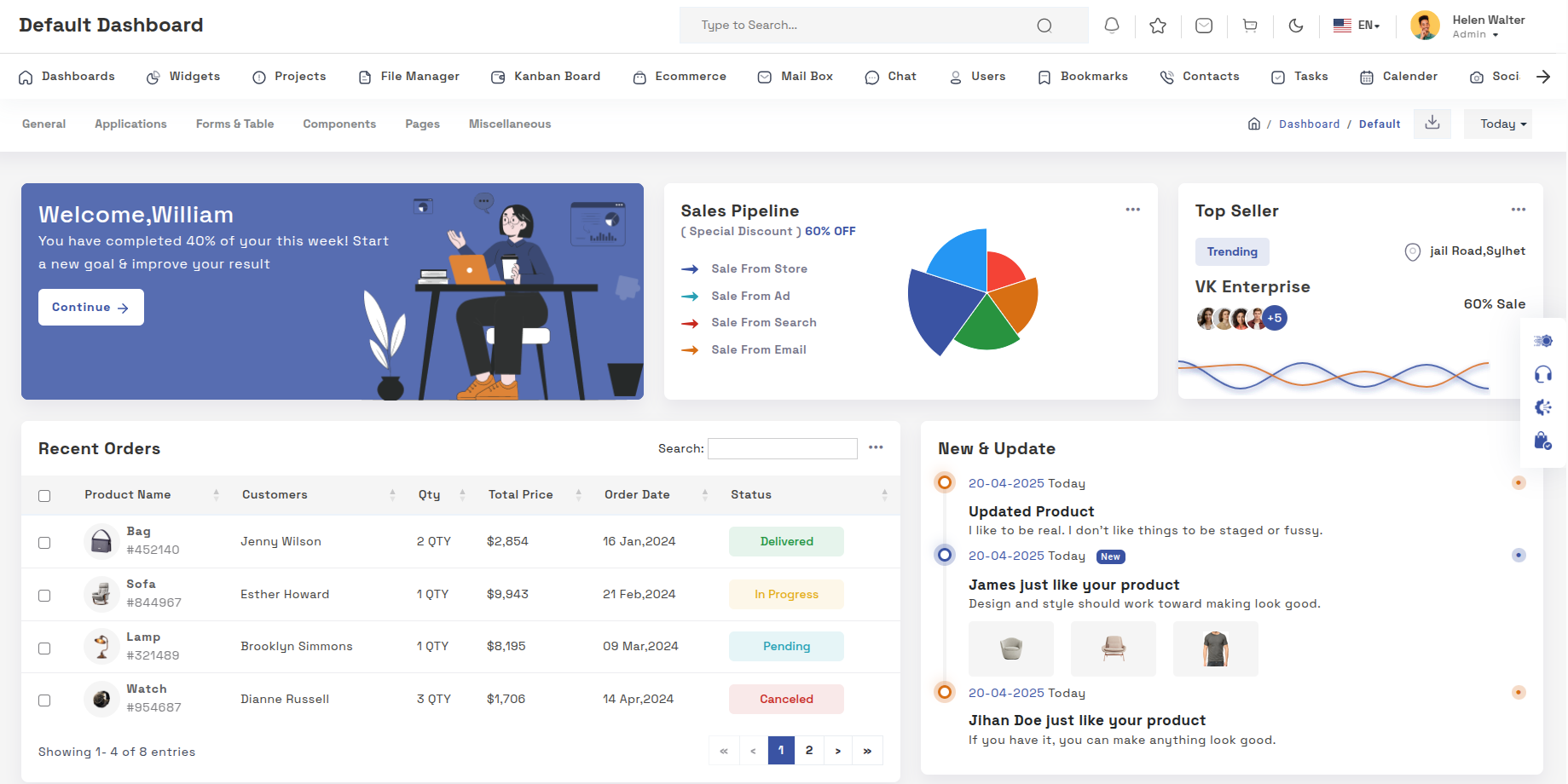Go to File Manager
Screen dimensions: 1568x784
[x=409, y=77]
